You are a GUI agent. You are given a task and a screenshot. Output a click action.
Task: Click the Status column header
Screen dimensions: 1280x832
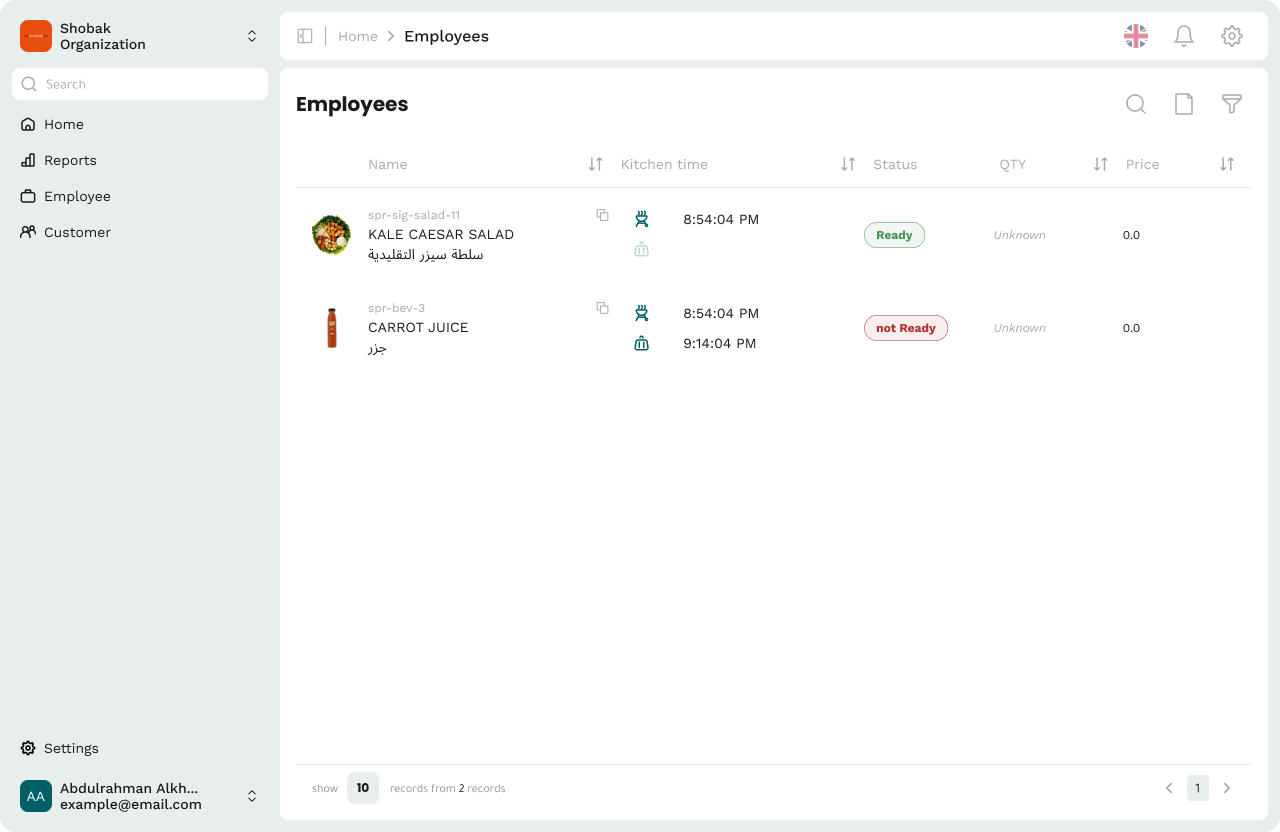(x=895, y=164)
